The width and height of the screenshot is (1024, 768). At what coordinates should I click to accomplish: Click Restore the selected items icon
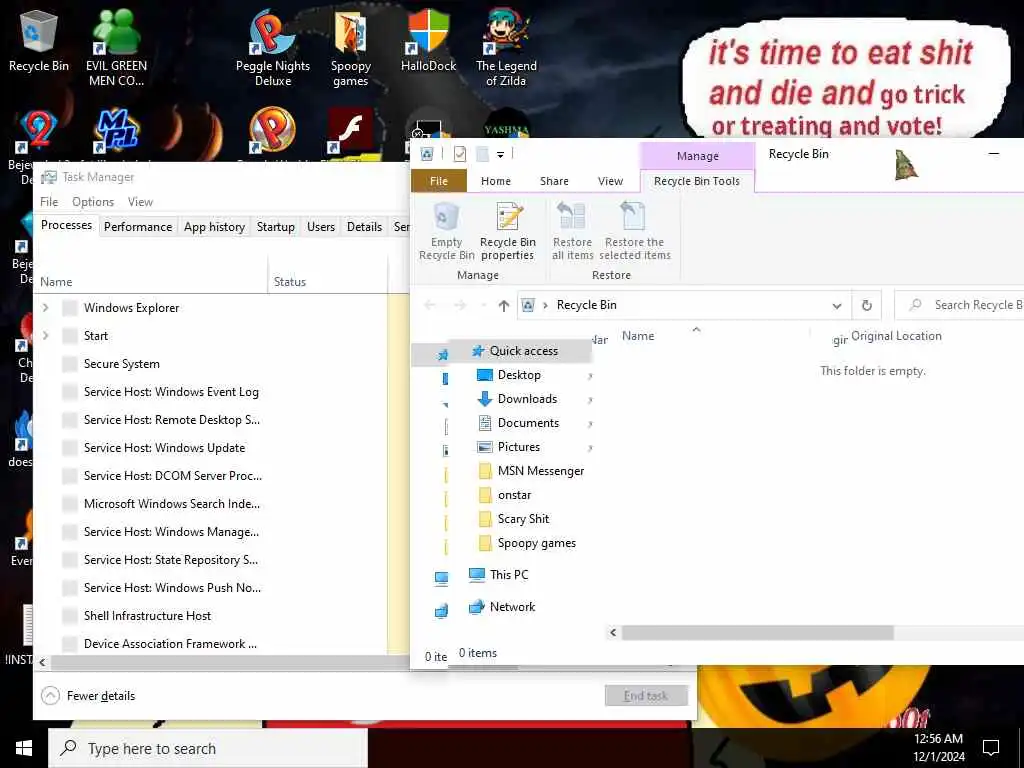(634, 231)
